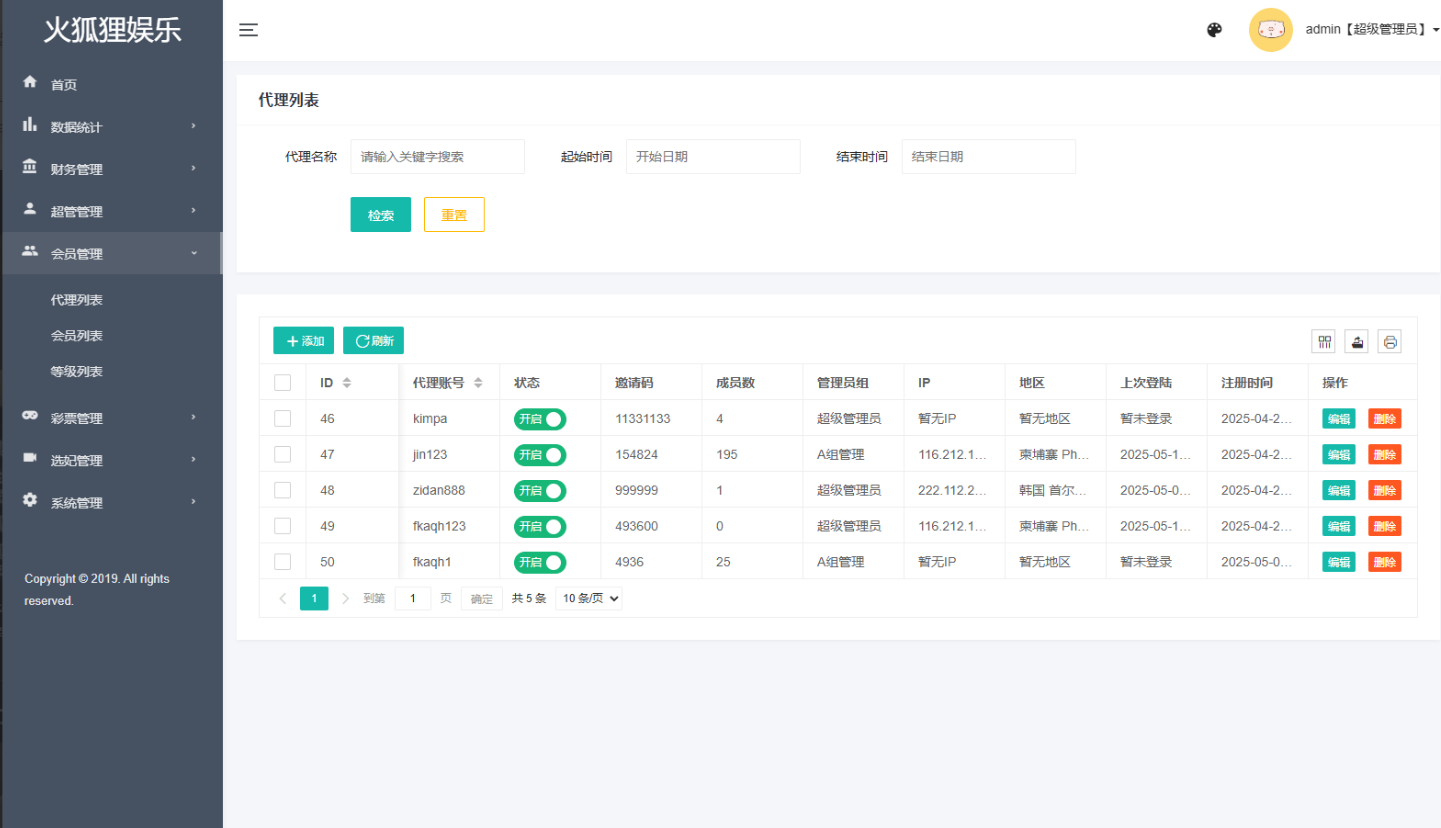Sort by the ID column arrows
This screenshot has height=828, width=1441.
[347, 383]
